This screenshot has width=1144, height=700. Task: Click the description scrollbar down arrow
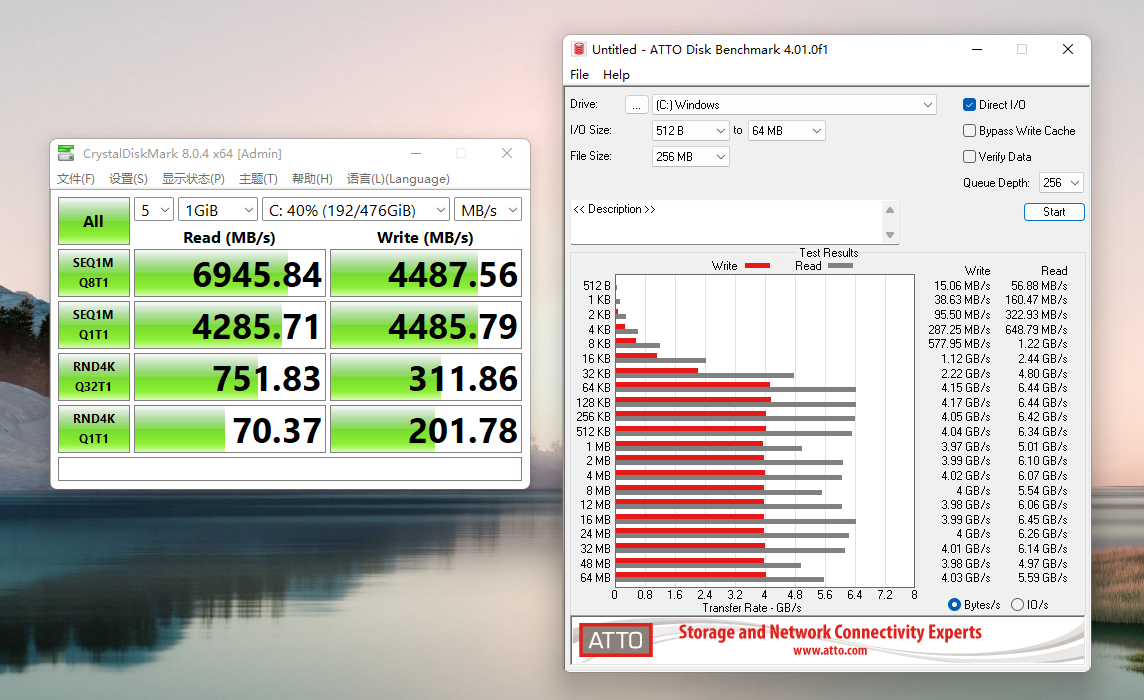(x=890, y=235)
